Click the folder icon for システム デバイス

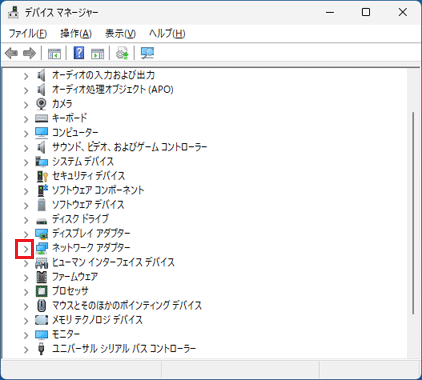pyautogui.click(x=41, y=162)
